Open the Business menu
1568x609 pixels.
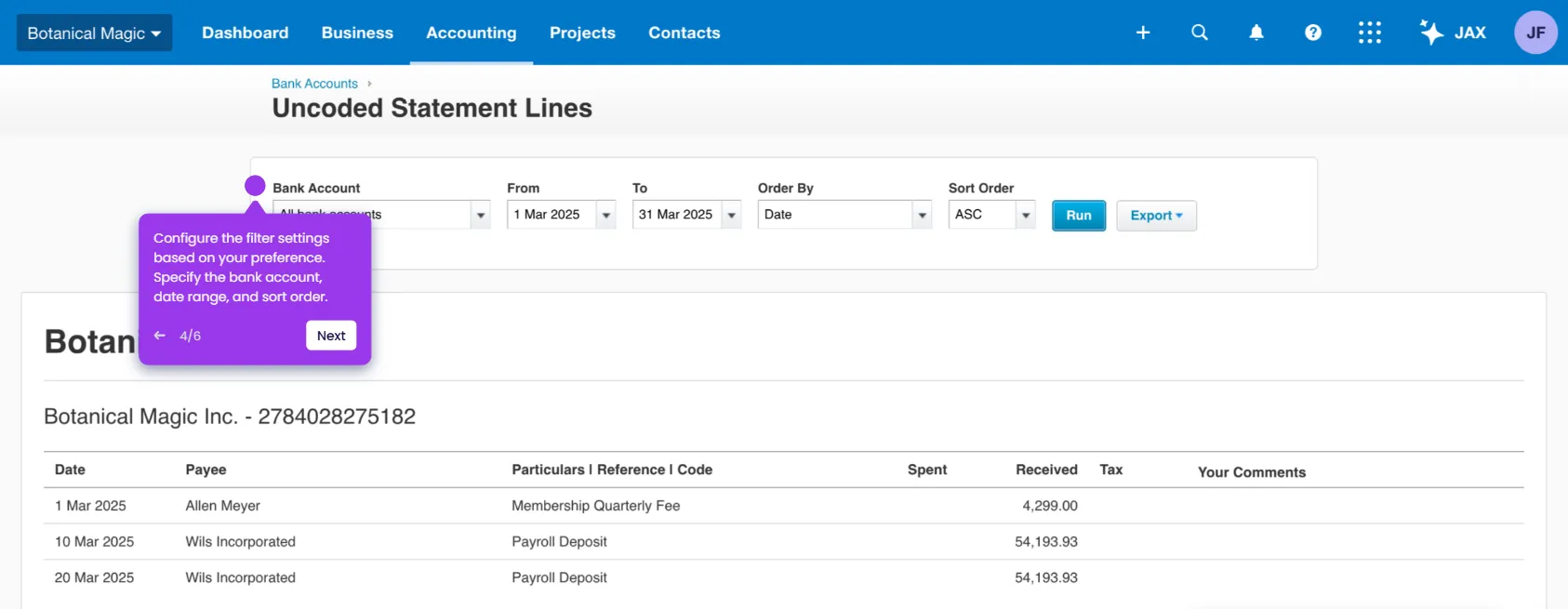(357, 33)
